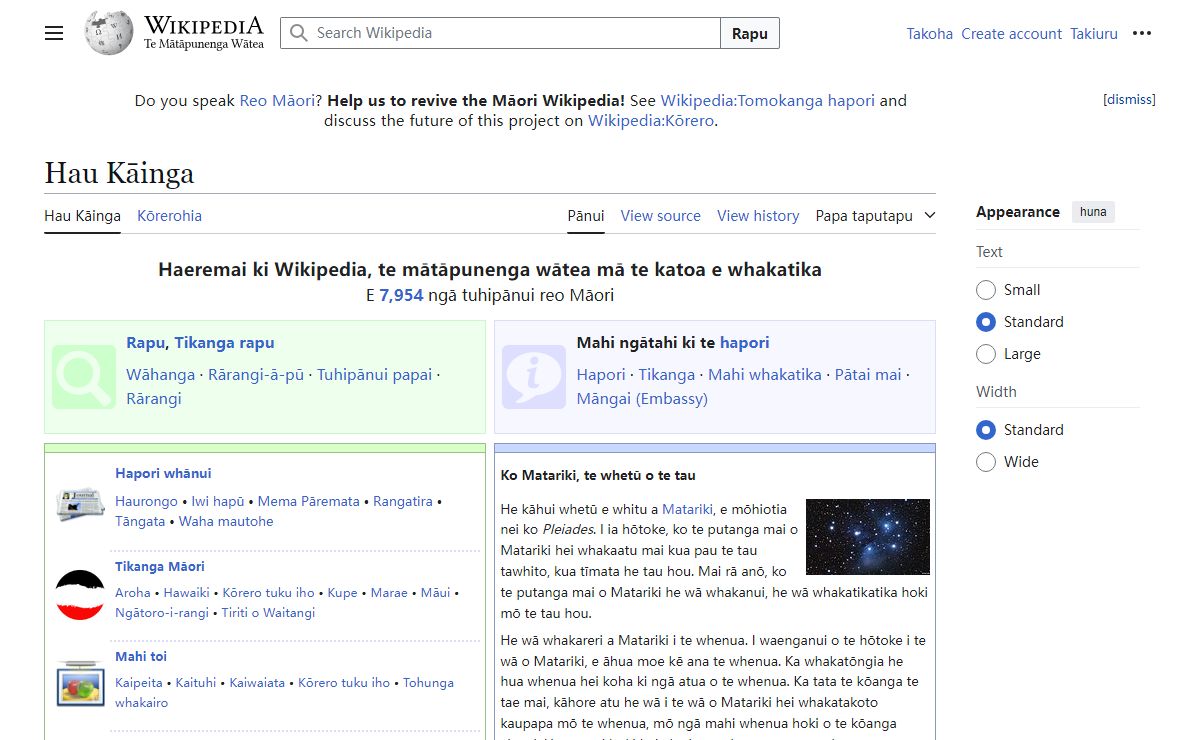Open the Mahi whakatika link
1200x740 pixels.
coord(765,375)
